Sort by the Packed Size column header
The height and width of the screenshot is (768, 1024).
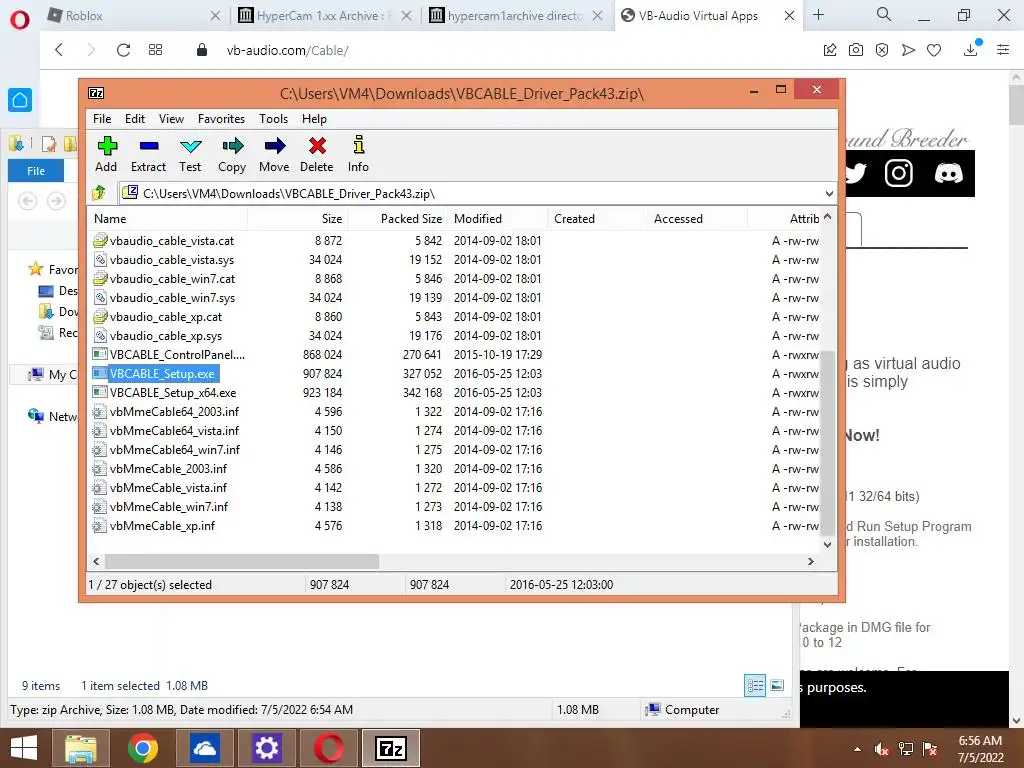click(398, 219)
